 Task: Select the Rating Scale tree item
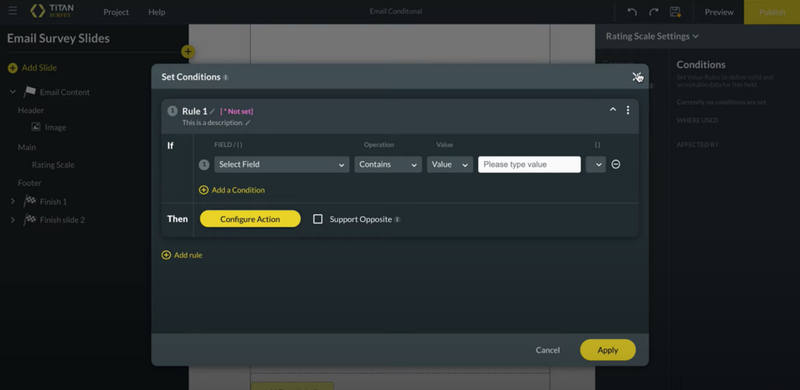[53, 165]
